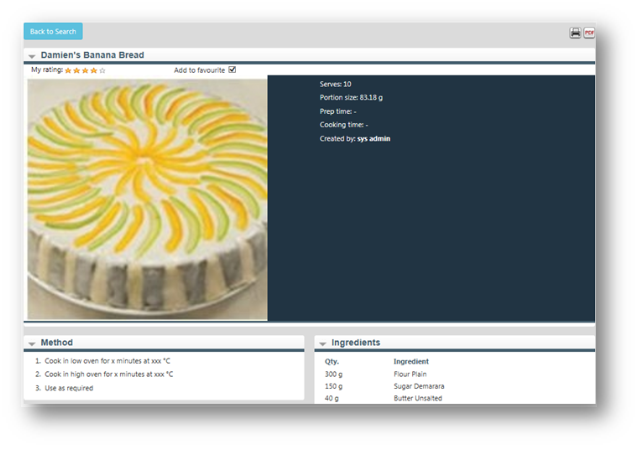This screenshot has height=449, width=639.
Task: Click the Back to Search button
Action: pyautogui.click(x=53, y=31)
